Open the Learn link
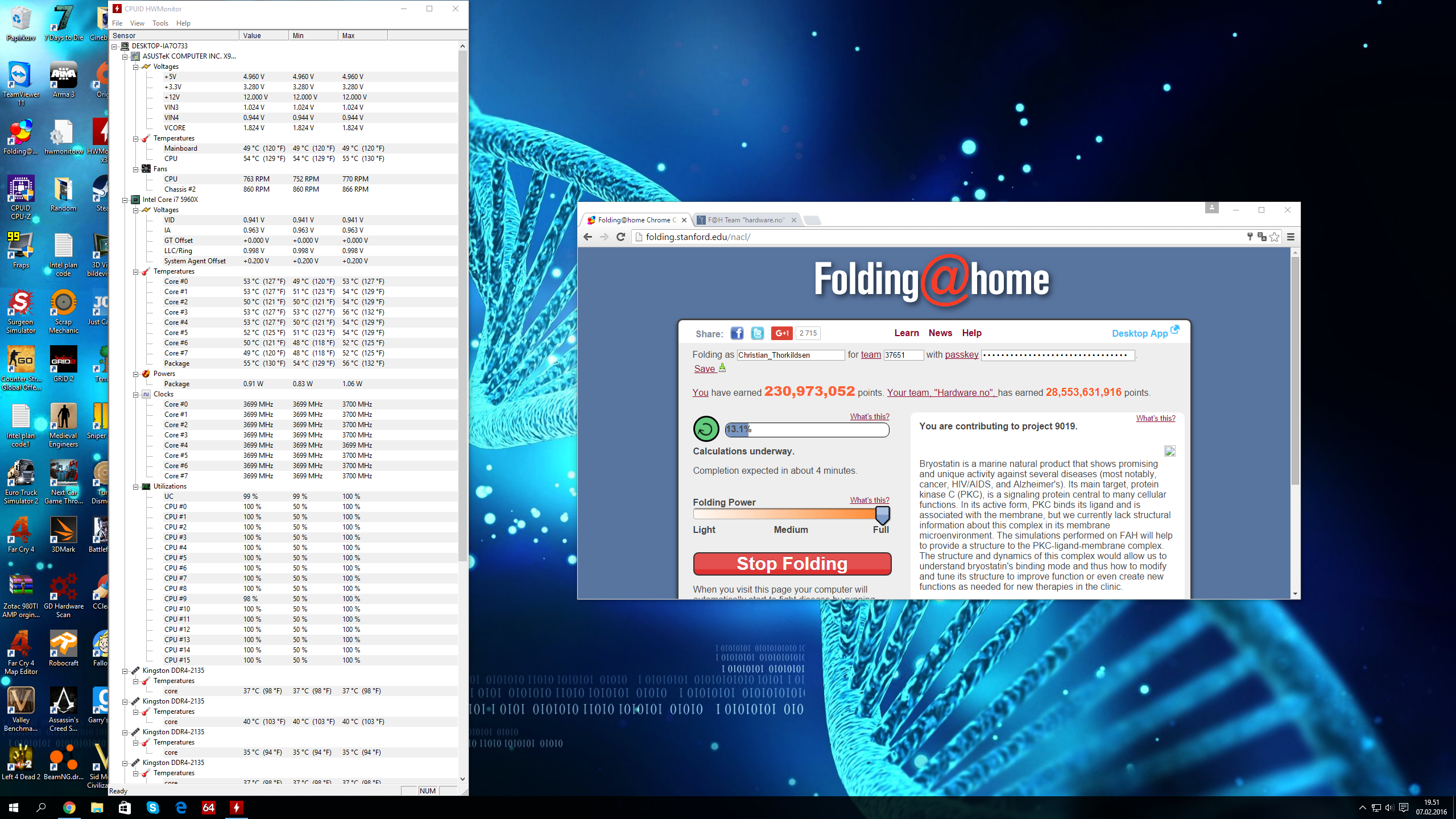1456x819 pixels. tap(906, 333)
